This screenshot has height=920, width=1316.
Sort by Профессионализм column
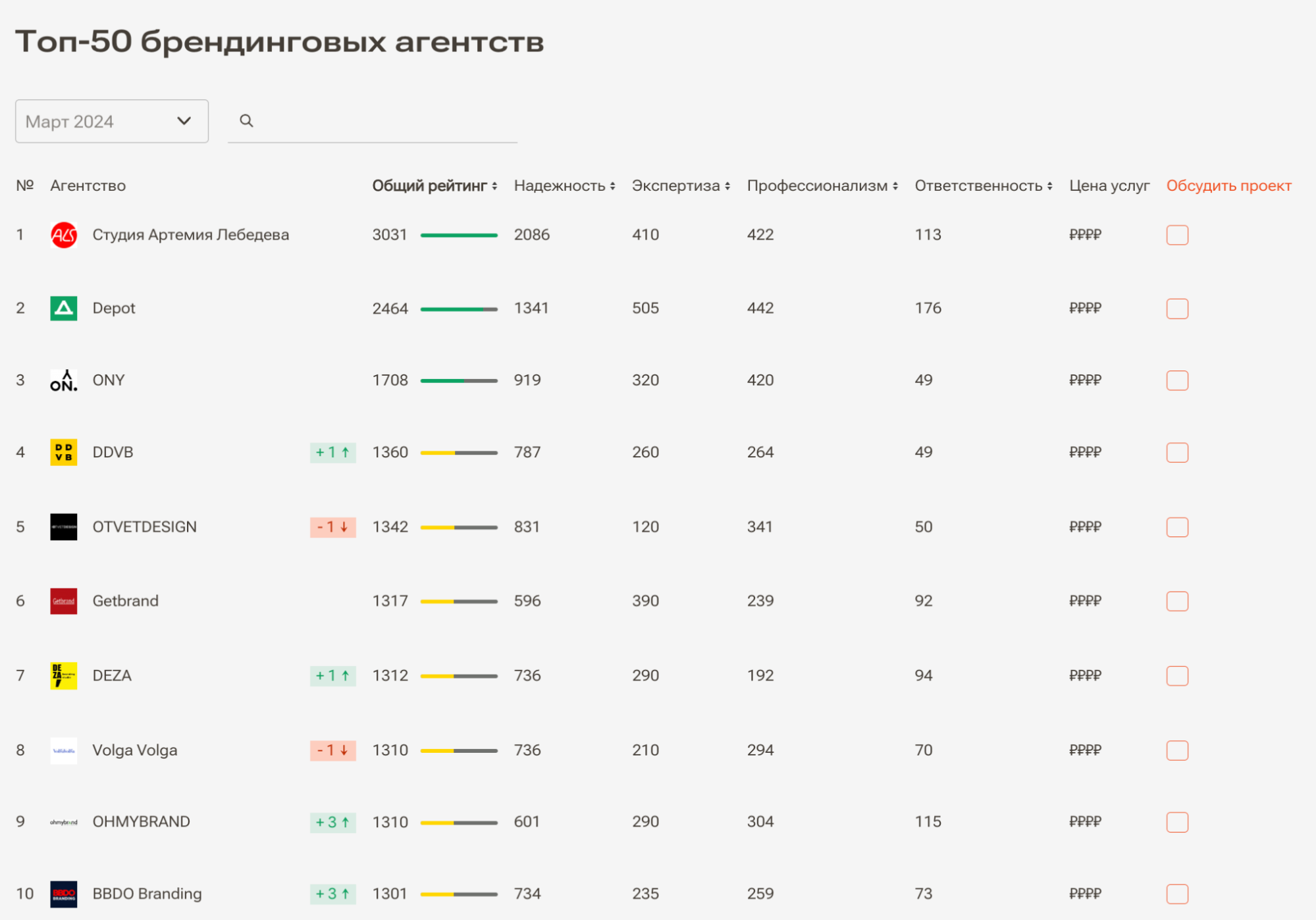(822, 186)
